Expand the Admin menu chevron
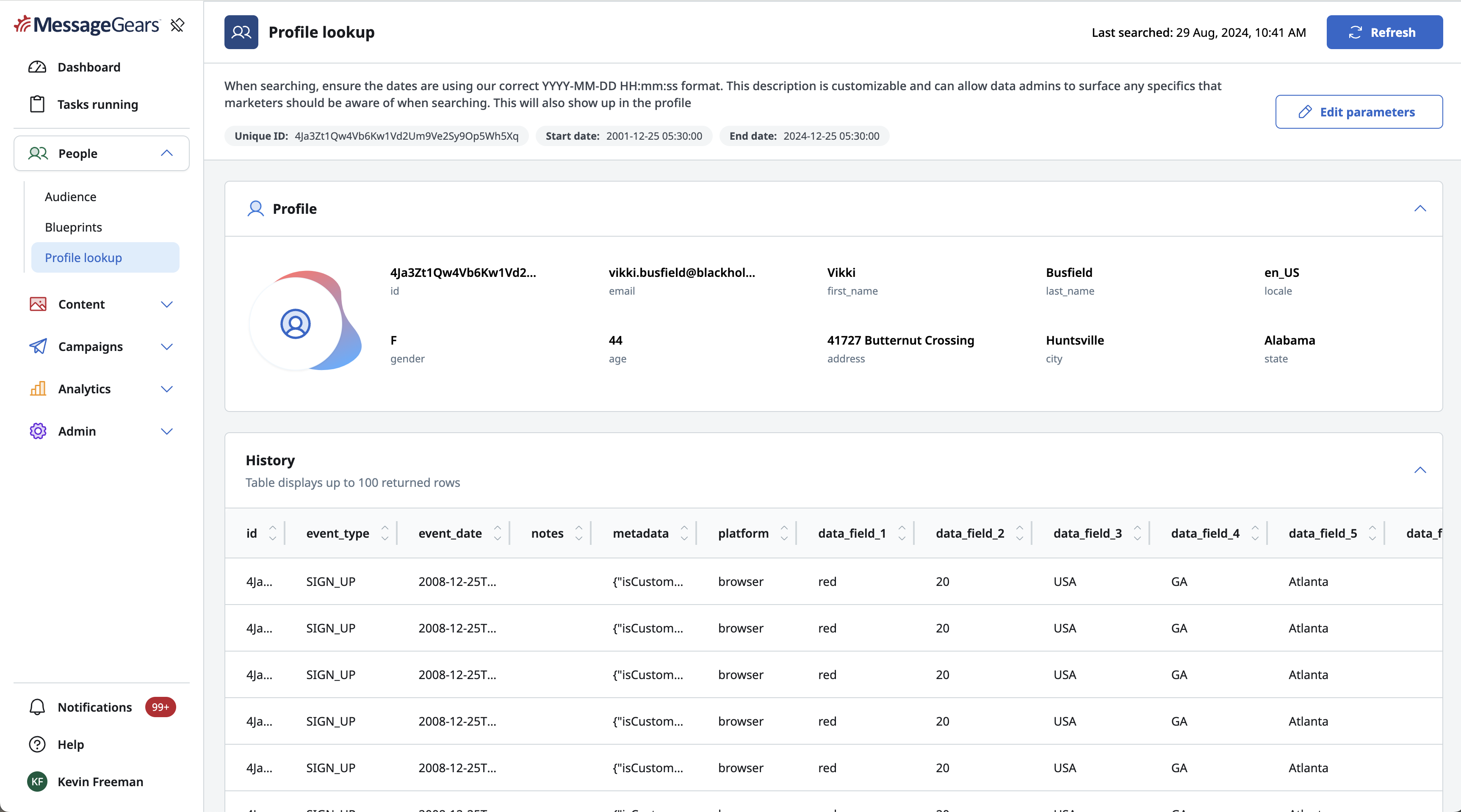The height and width of the screenshot is (812, 1461). (x=167, y=431)
